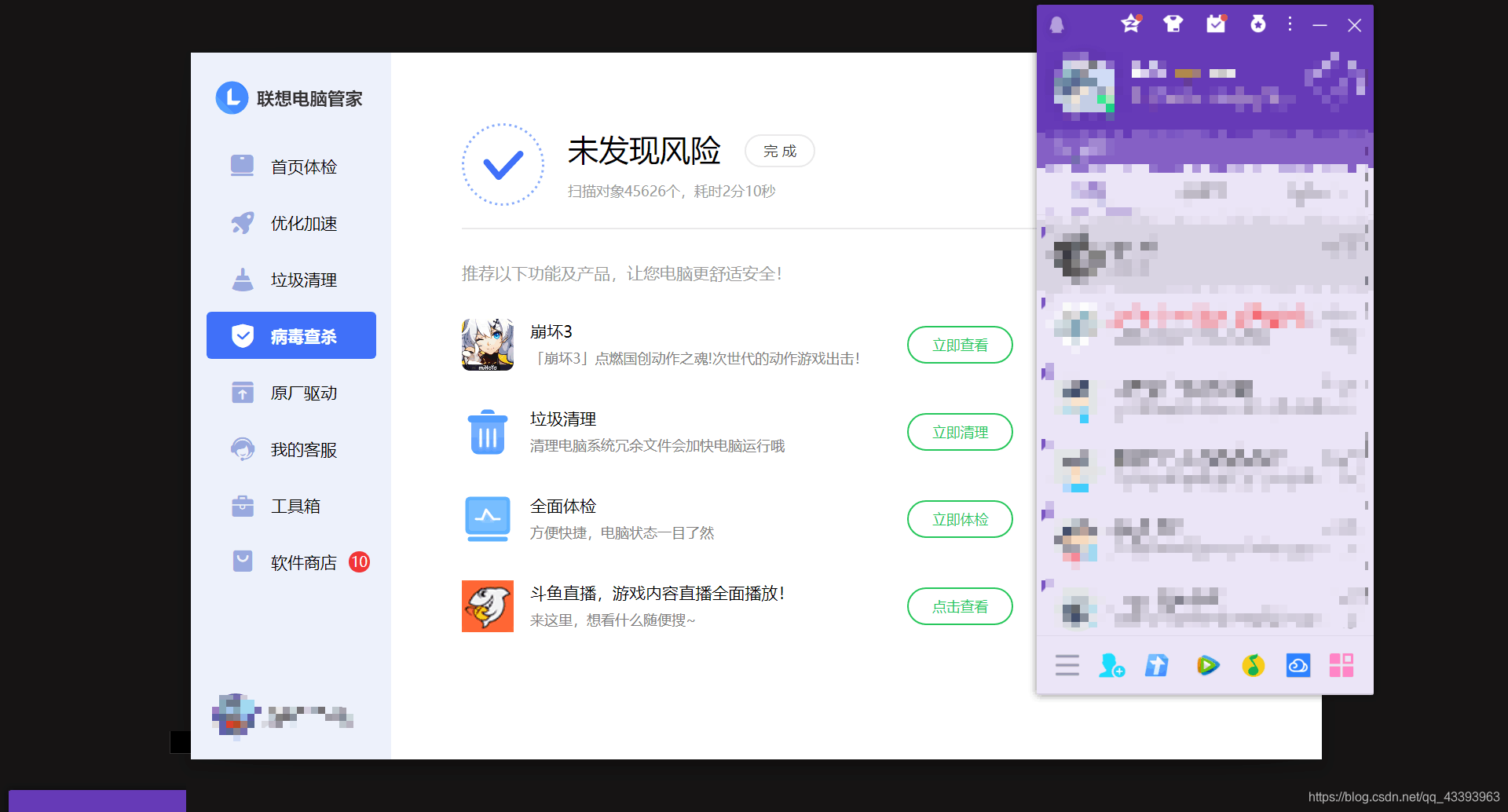
Task: Click the 完成 button after scan
Action: click(779, 151)
